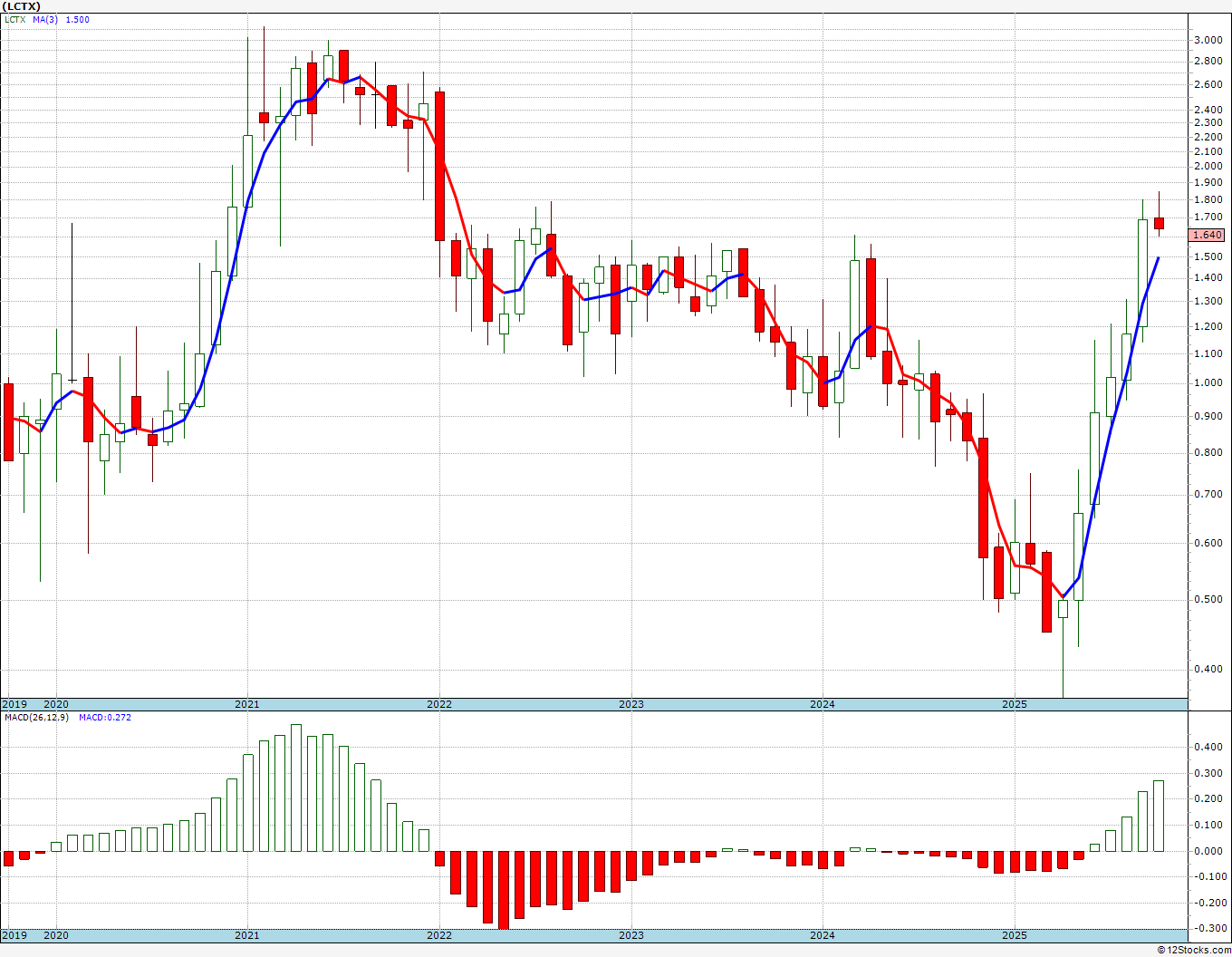Click the lowest red MACD histogram bar
This screenshot has height=957, width=1232.
click(x=503, y=889)
